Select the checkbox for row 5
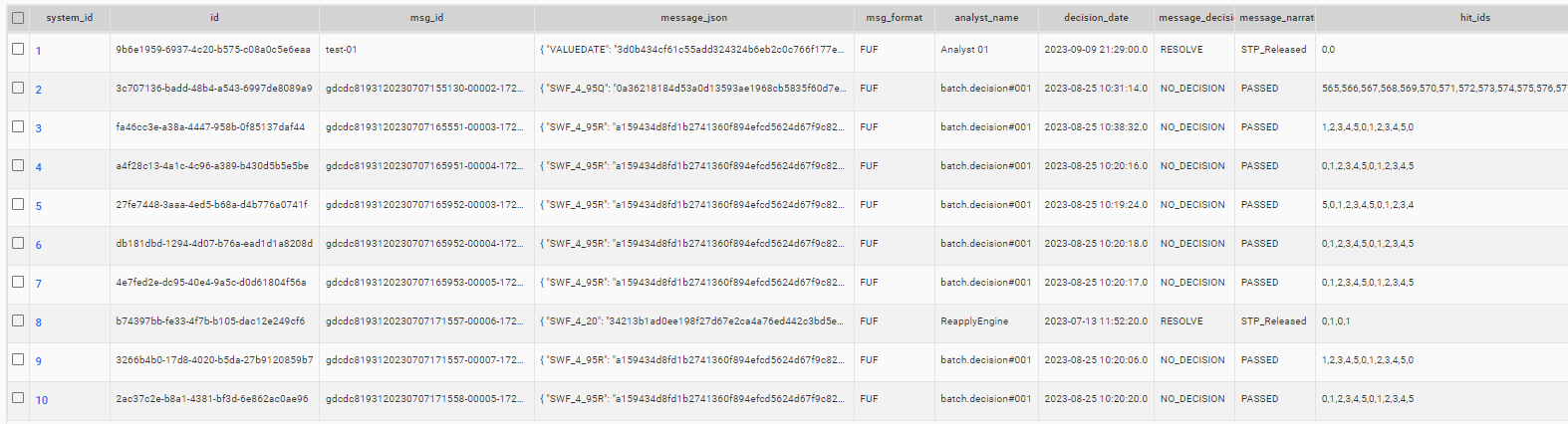 (x=18, y=204)
